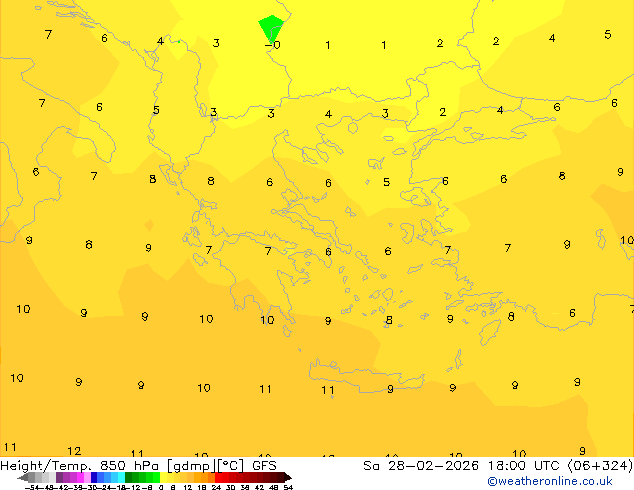
Task: Click the bright yellow swatch in legend
Action: coord(163,477)
